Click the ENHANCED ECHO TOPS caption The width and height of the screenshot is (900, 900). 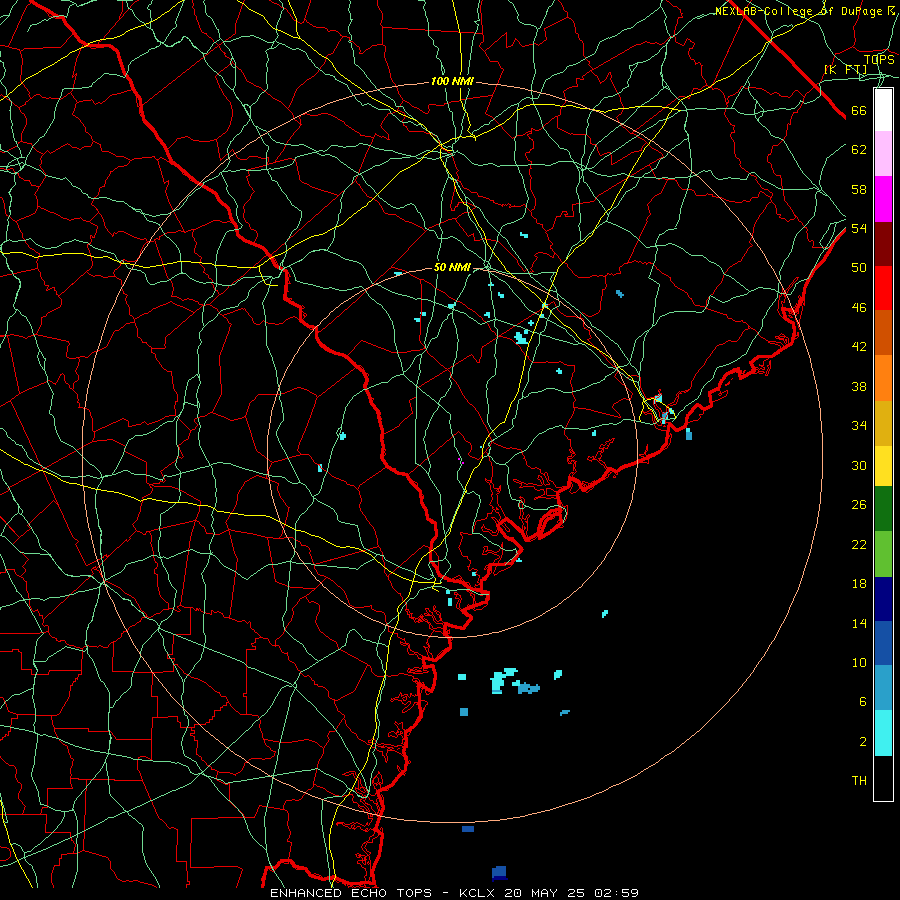pos(351,893)
